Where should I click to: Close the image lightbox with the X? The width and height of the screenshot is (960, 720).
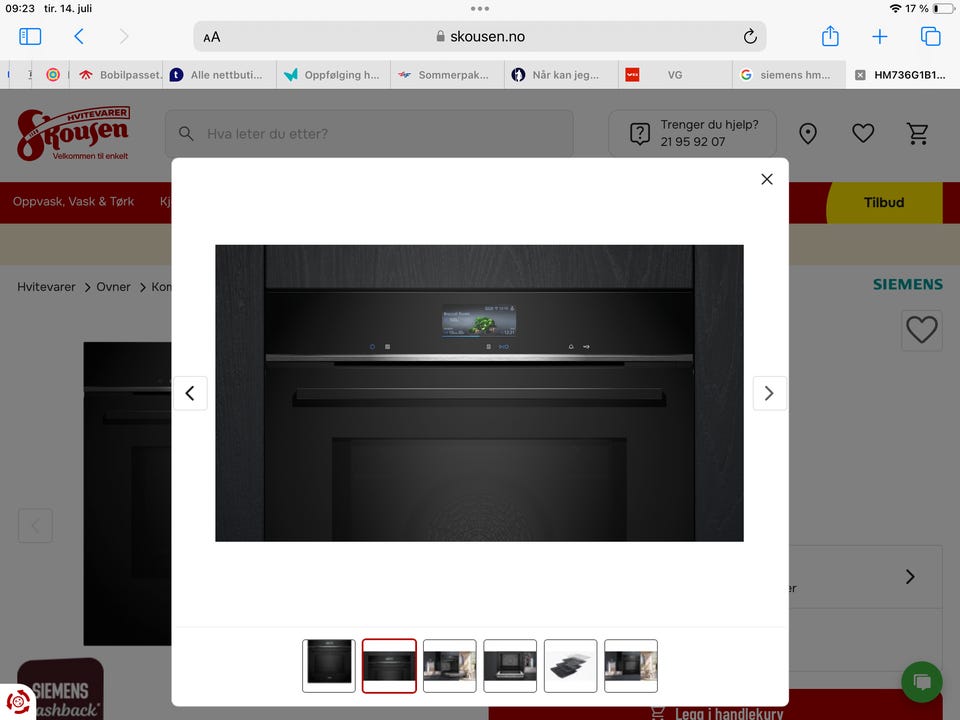pyautogui.click(x=767, y=179)
